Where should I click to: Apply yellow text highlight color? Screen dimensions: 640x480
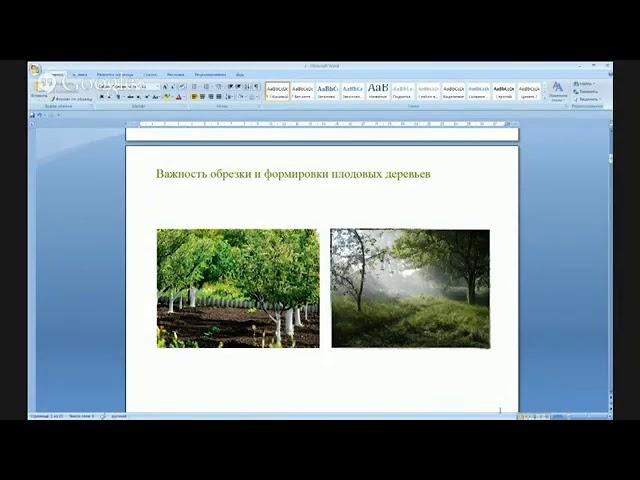(x=167, y=97)
